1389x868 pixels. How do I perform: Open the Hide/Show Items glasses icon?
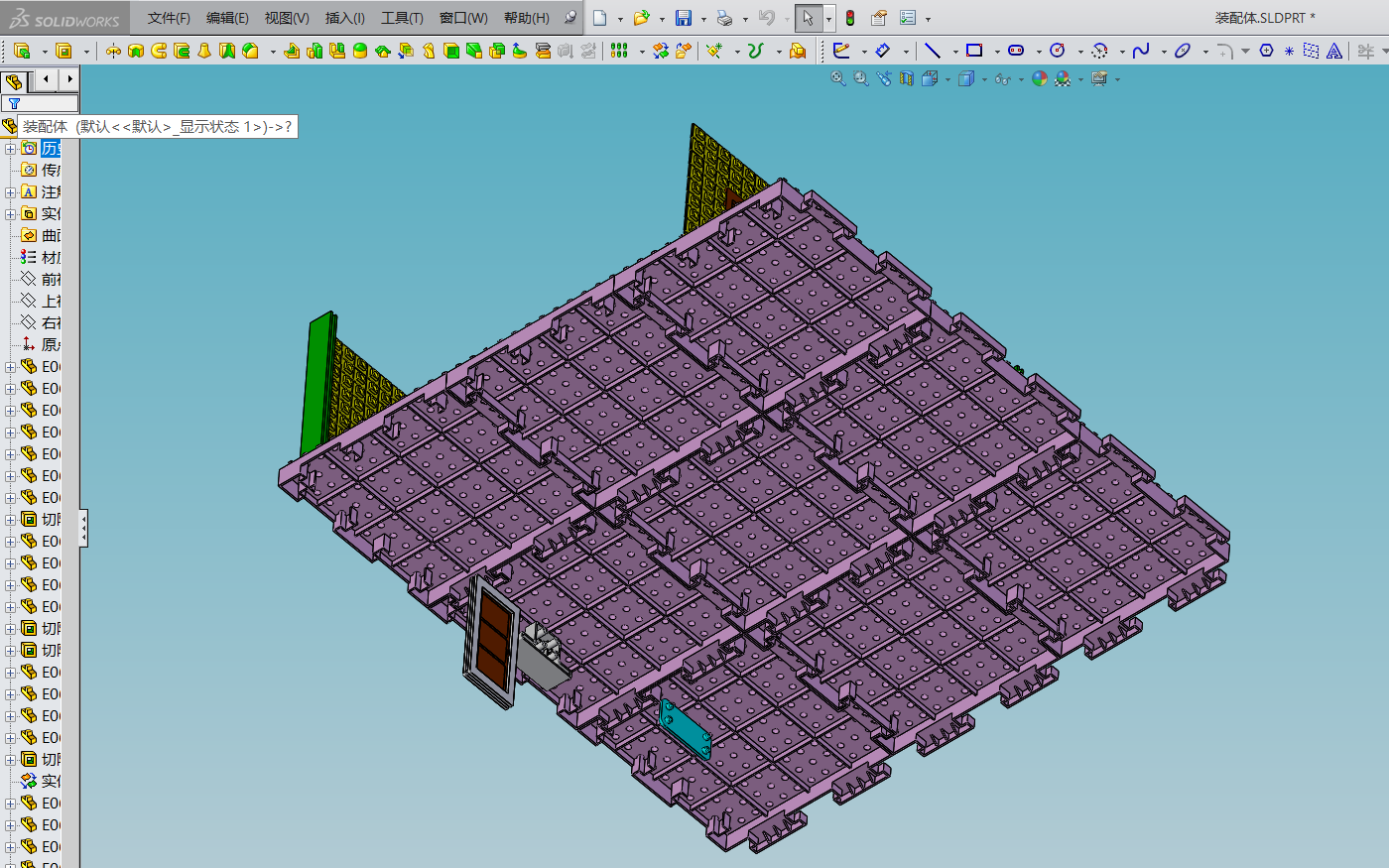click(1002, 78)
